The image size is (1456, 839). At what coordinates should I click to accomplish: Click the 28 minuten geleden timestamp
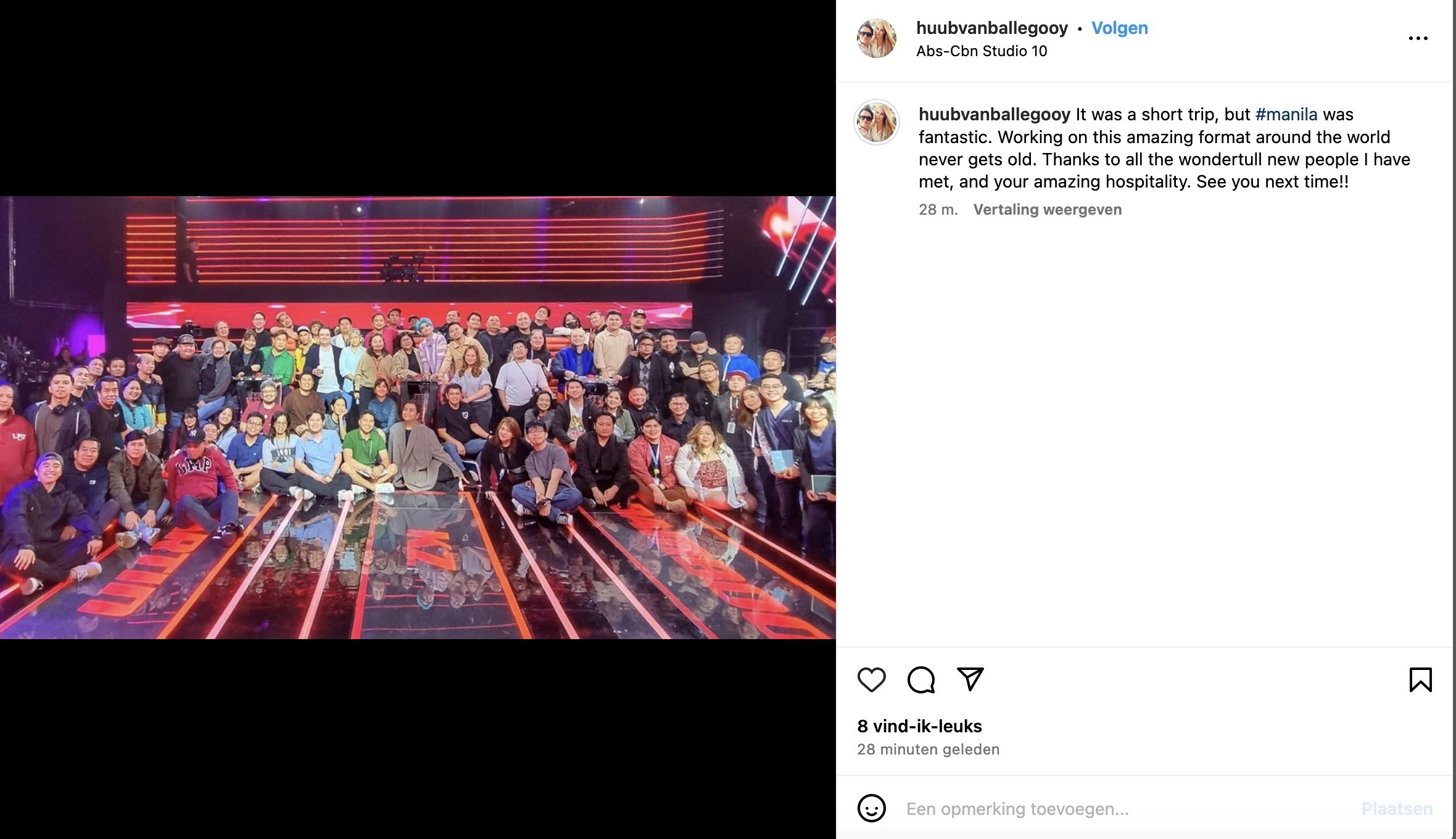tap(928, 750)
